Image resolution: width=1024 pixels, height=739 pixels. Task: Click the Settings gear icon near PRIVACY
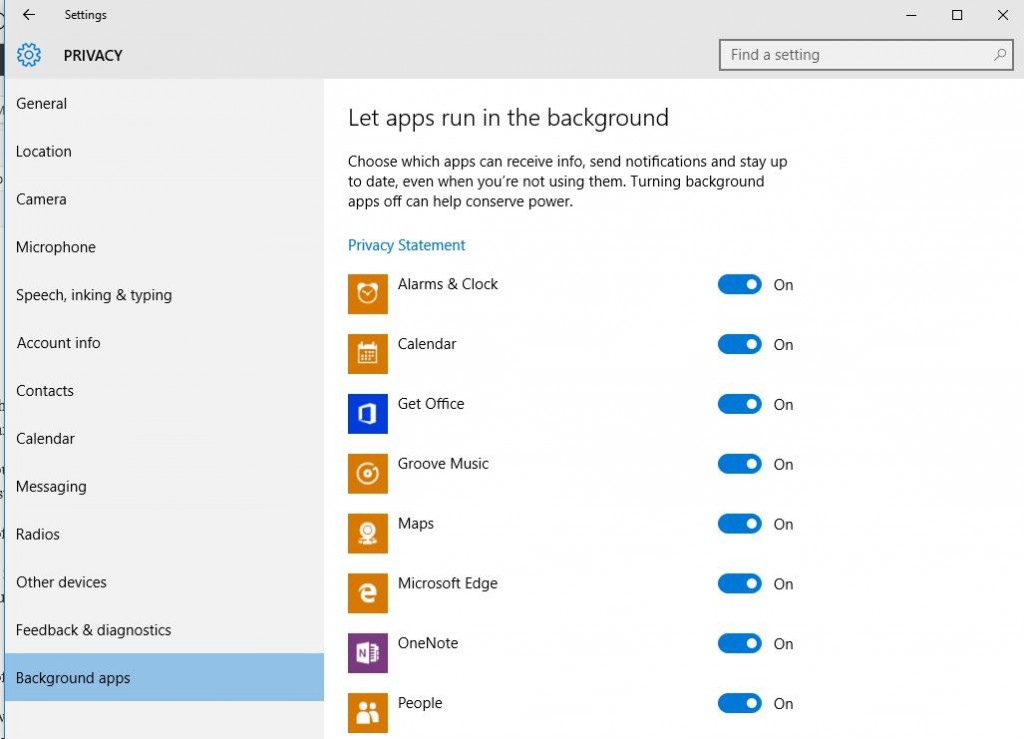tap(28, 55)
